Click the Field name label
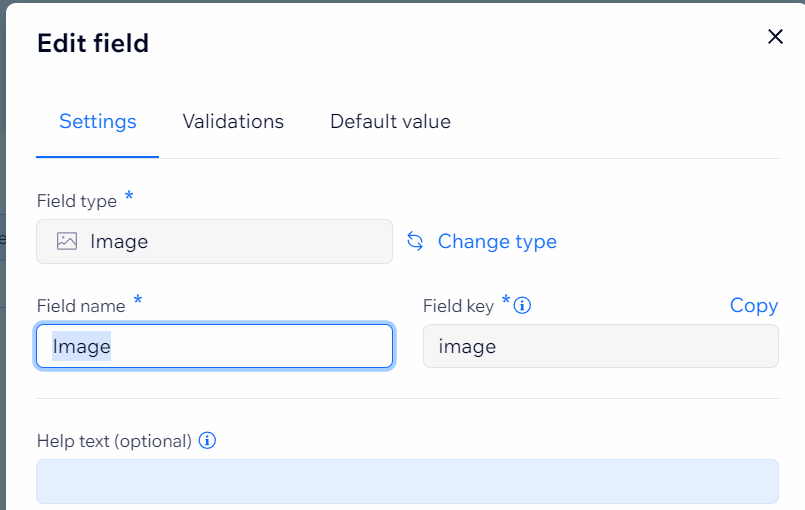Viewport: 805px width, 510px height. click(81, 306)
